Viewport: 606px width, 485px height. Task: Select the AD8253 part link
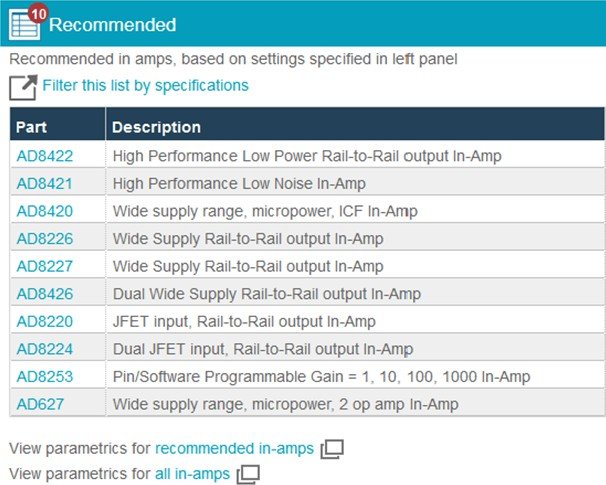(x=45, y=376)
